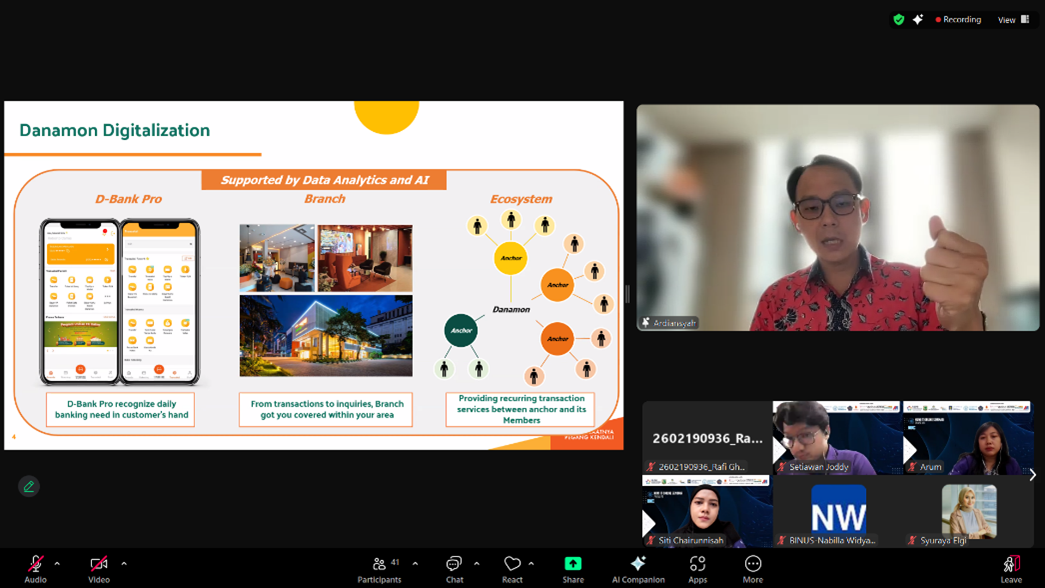Open the More options menu

pyautogui.click(x=752, y=569)
